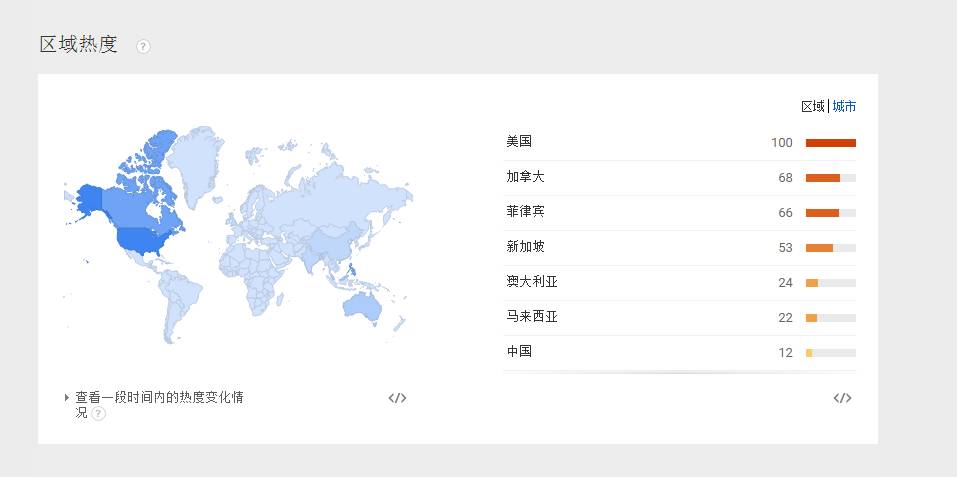Click the value 66 next to 菲律宾
Viewport: 957px width, 477px height.
(785, 213)
